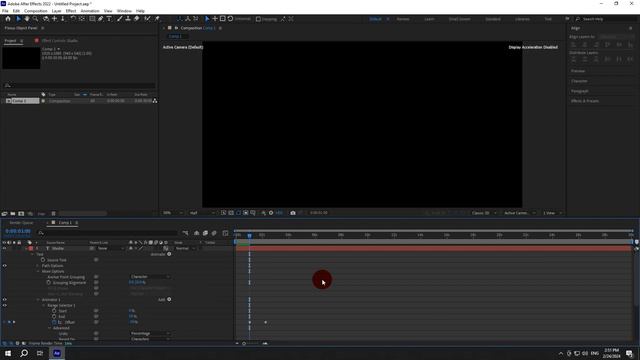Expand the Path Options group
The image size is (640, 360).
pos(38,266)
